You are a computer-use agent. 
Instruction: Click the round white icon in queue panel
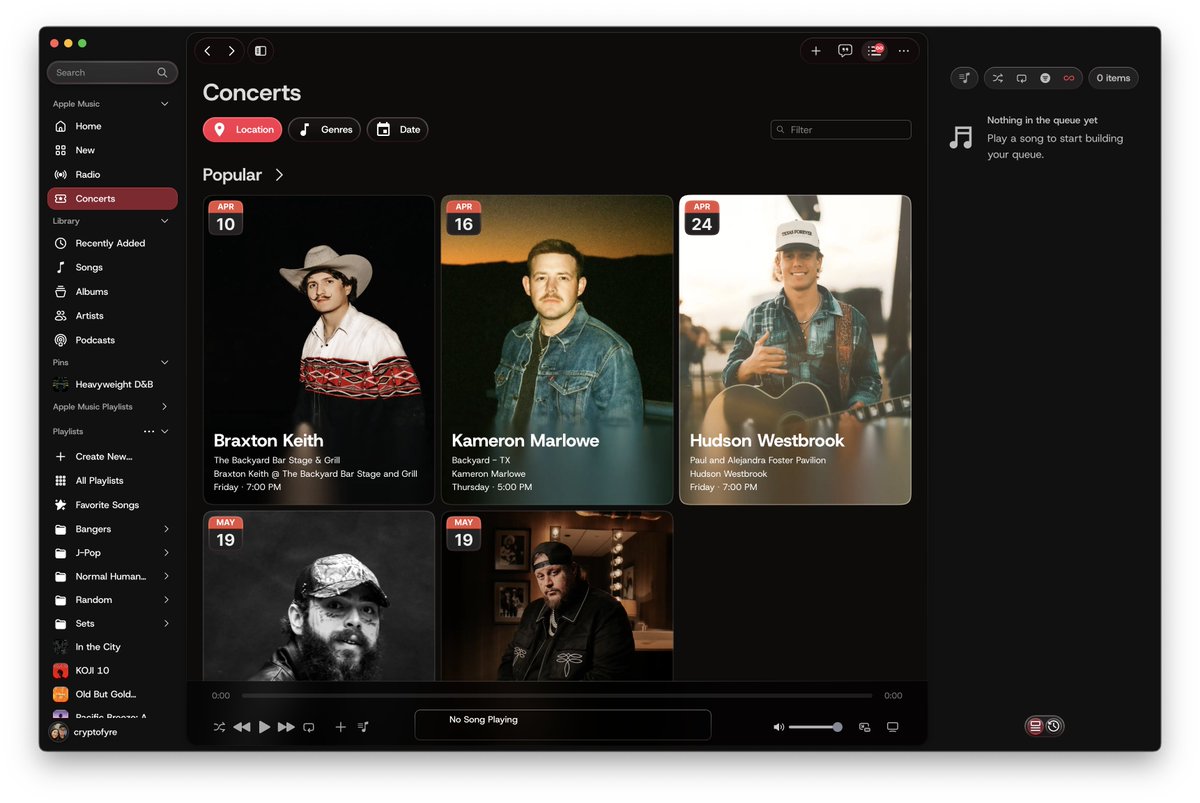pyautogui.click(x=1045, y=78)
